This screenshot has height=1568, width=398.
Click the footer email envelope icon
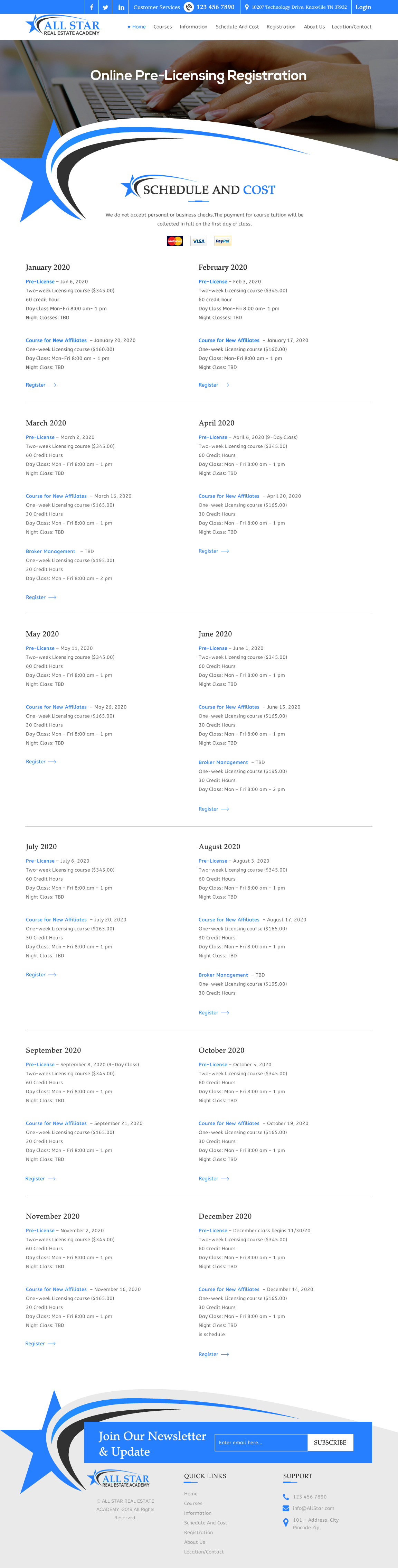(x=286, y=1508)
